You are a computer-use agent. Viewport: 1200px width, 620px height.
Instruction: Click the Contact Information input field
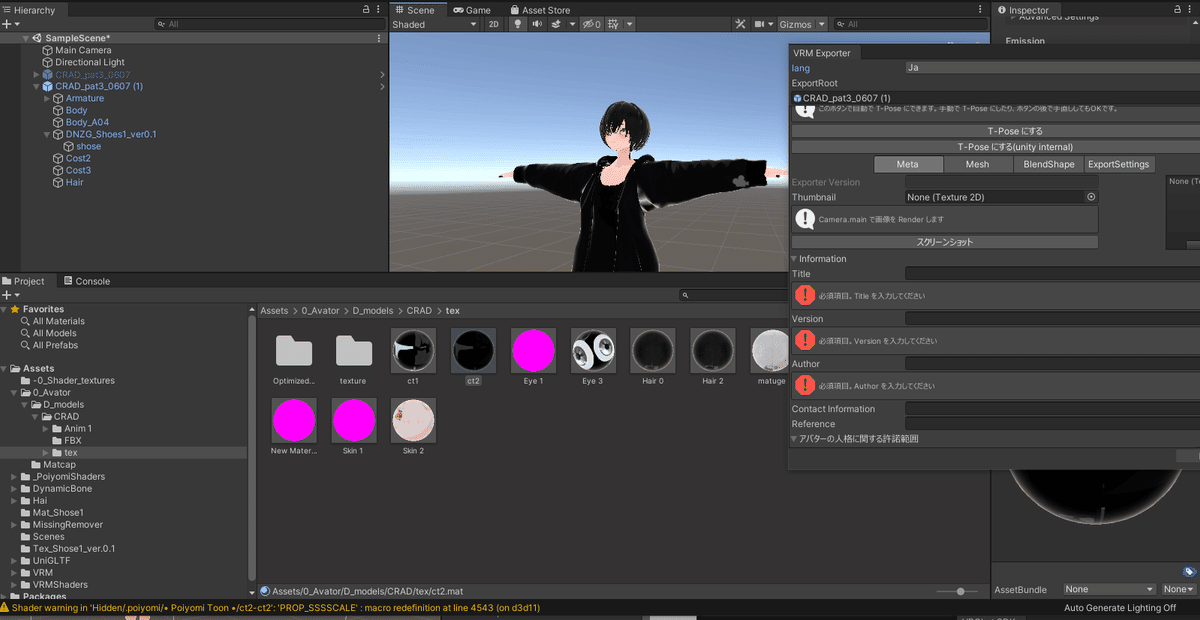(1052, 409)
